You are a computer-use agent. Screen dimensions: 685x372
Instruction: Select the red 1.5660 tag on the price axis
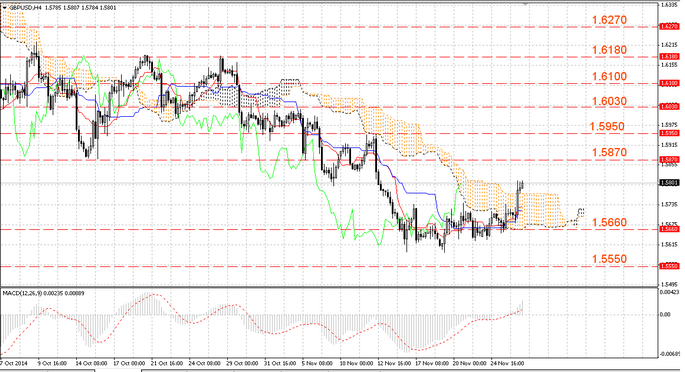point(669,229)
